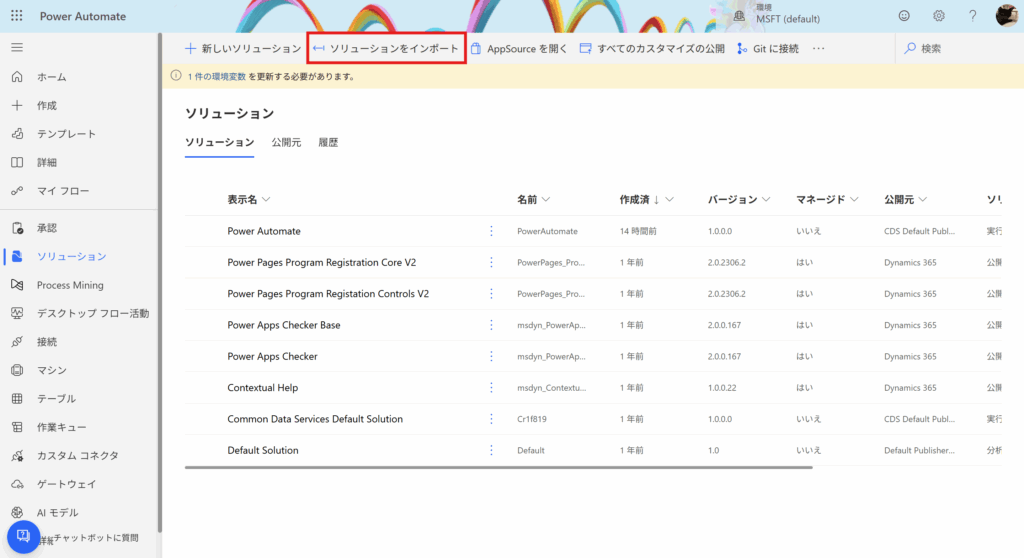The image size is (1024, 558).
Task: Open 承認 in the sidebar
Action: click(46, 228)
